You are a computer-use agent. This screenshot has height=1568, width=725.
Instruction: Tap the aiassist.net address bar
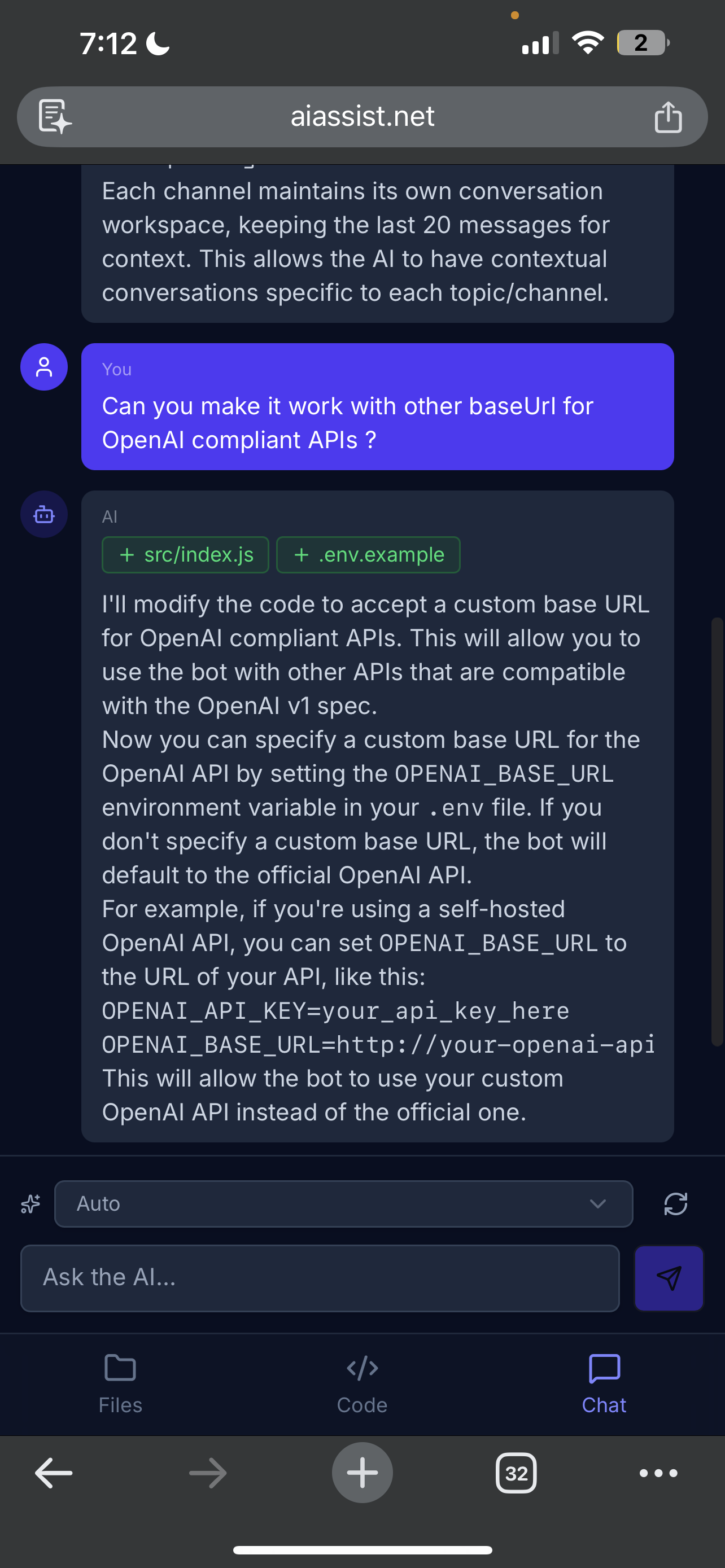pyautogui.click(x=362, y=116)
